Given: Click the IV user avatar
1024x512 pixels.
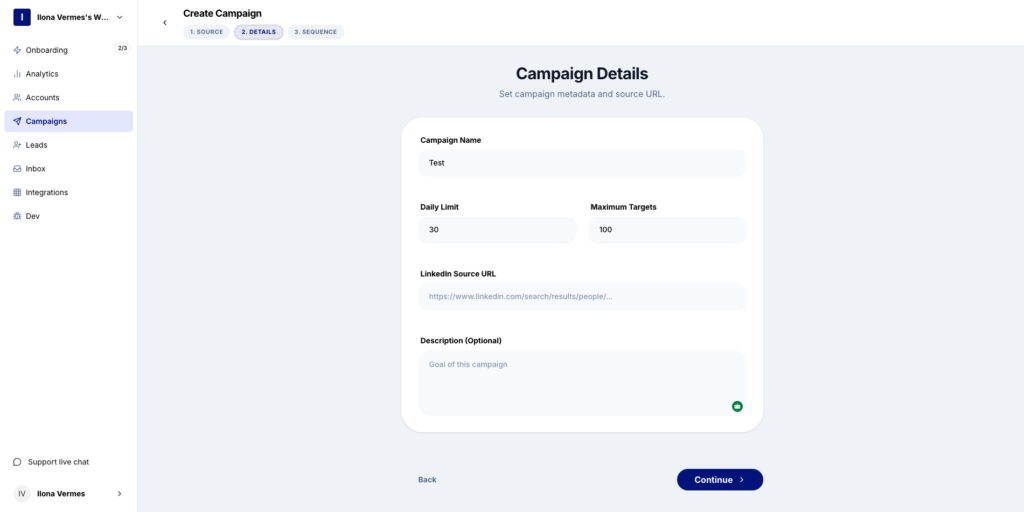Looking at the screenshot, I should click(22, 494).
